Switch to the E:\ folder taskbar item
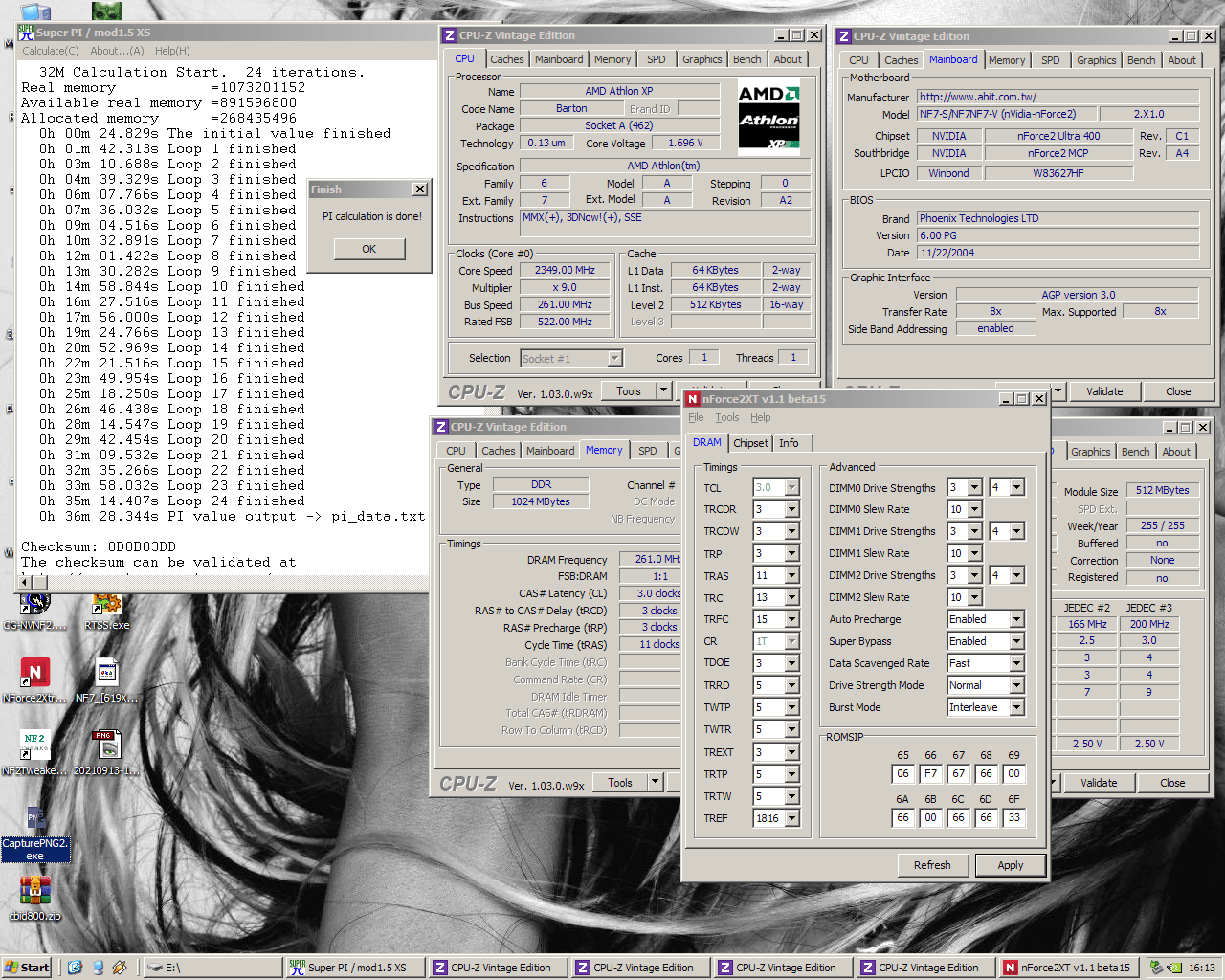1225x980 pixels. (x=212, y=968)
